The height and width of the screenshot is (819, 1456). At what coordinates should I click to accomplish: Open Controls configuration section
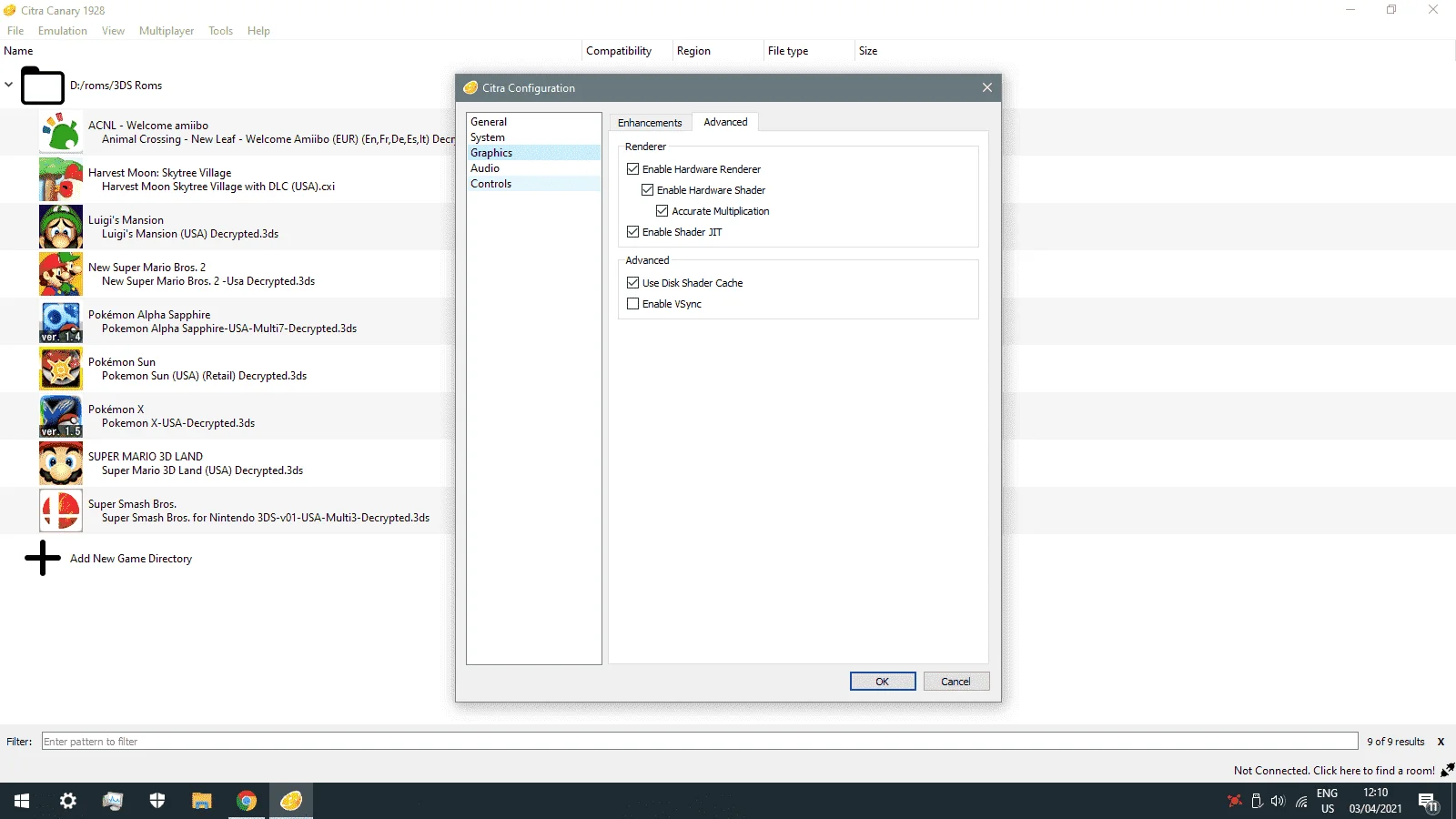coord(533,184)
